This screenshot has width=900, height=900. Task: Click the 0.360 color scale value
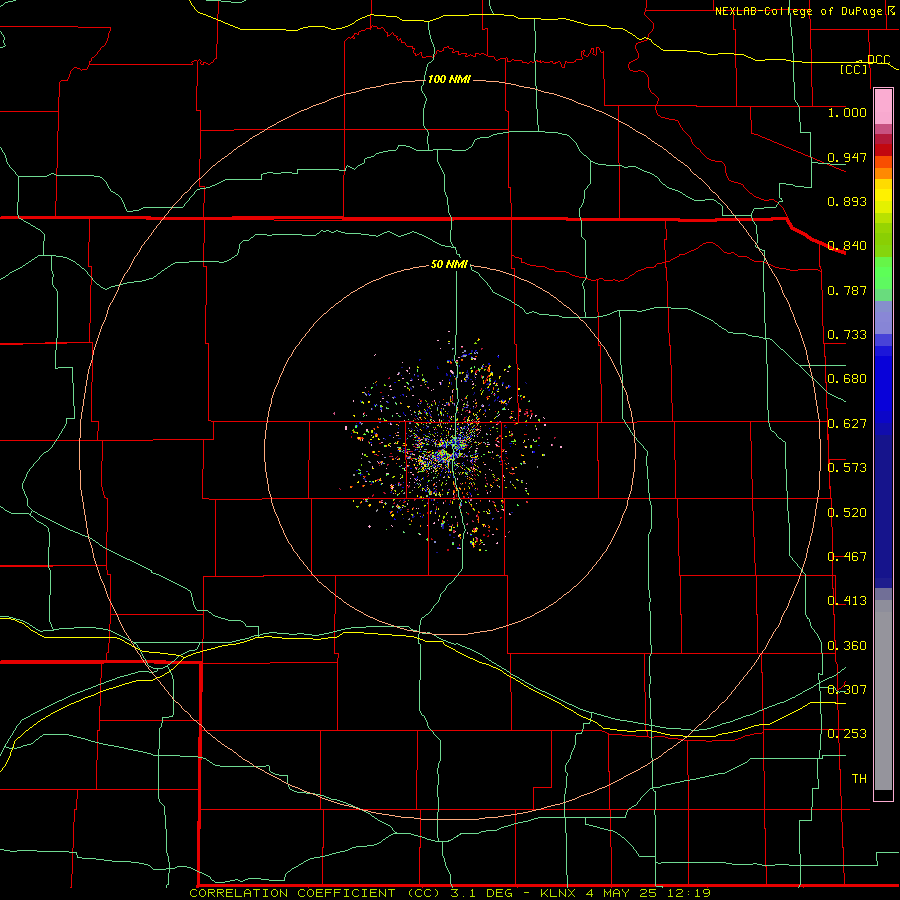click(x=847, y=646)
